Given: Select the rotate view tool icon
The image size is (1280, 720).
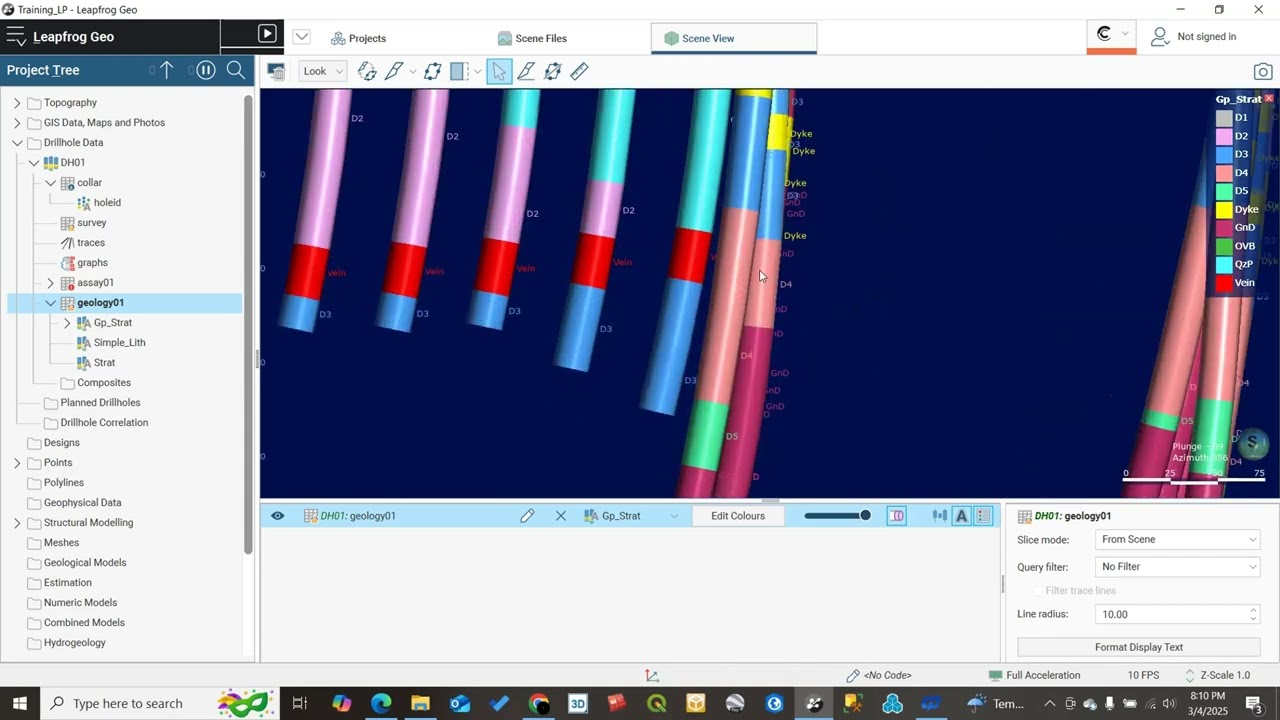Looking at the screenshot, I should pos(367,72).
